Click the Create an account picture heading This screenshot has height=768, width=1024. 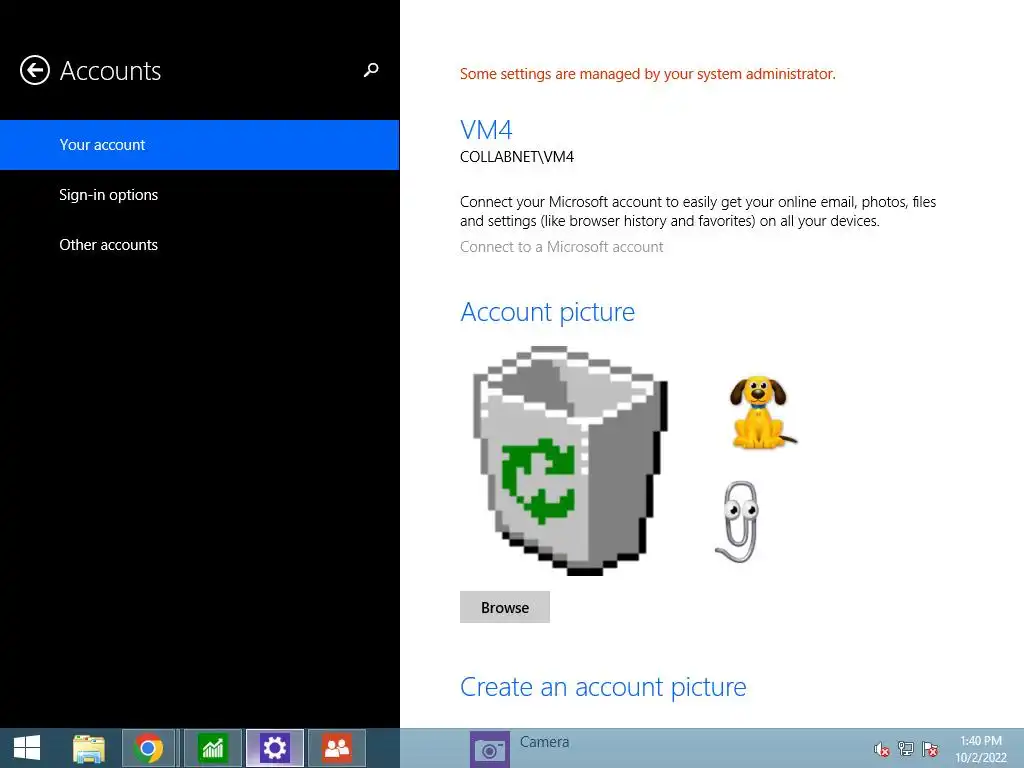tap(603, 687)
